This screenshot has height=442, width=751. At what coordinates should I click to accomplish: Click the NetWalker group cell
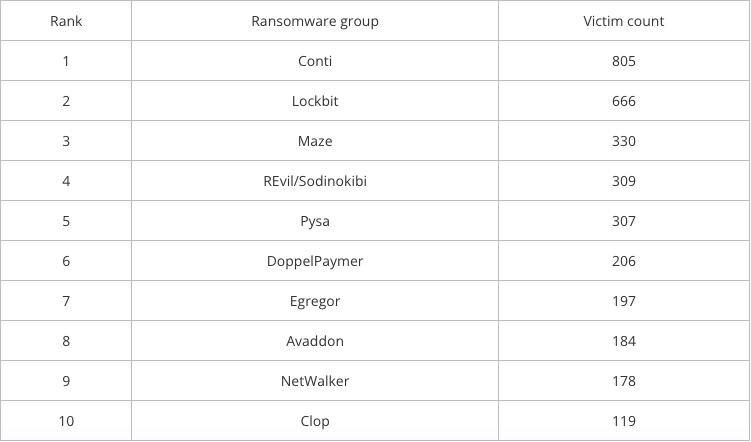[315, 381]
